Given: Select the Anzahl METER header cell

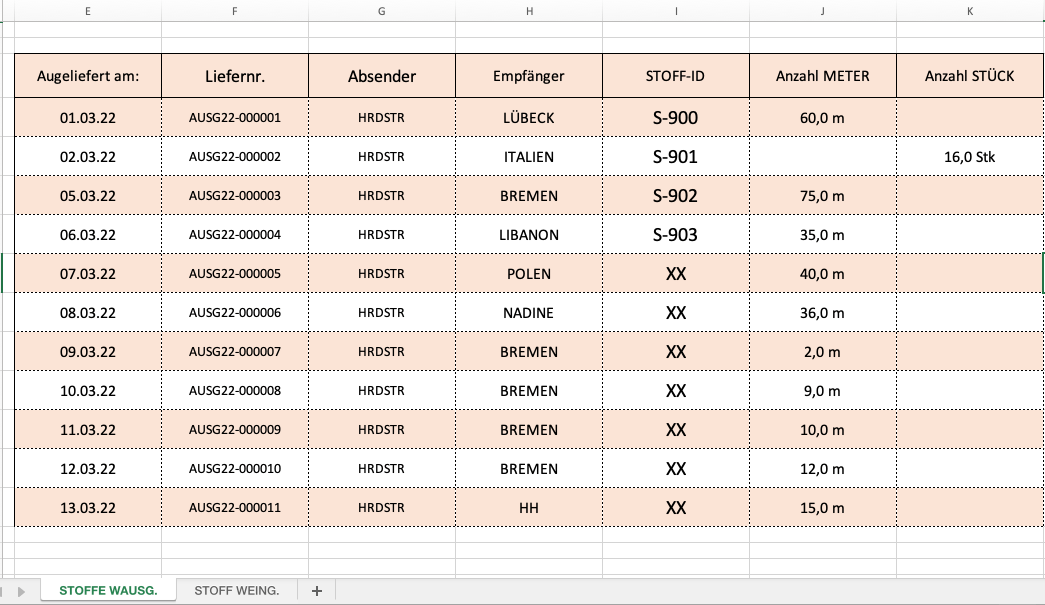Looking at the screenshot, I should (822, 76).
